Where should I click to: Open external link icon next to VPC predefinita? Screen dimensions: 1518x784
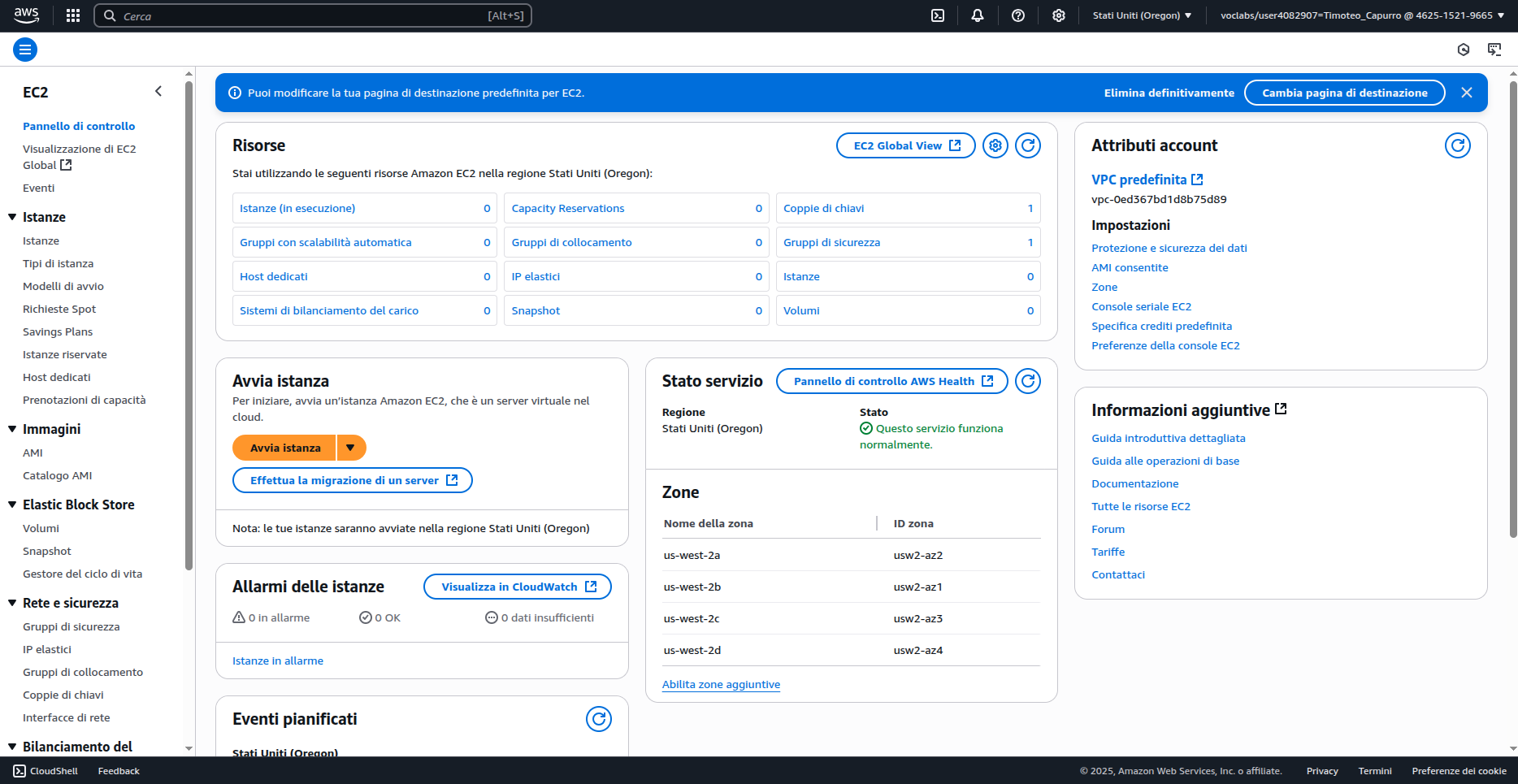(1197, 180)
